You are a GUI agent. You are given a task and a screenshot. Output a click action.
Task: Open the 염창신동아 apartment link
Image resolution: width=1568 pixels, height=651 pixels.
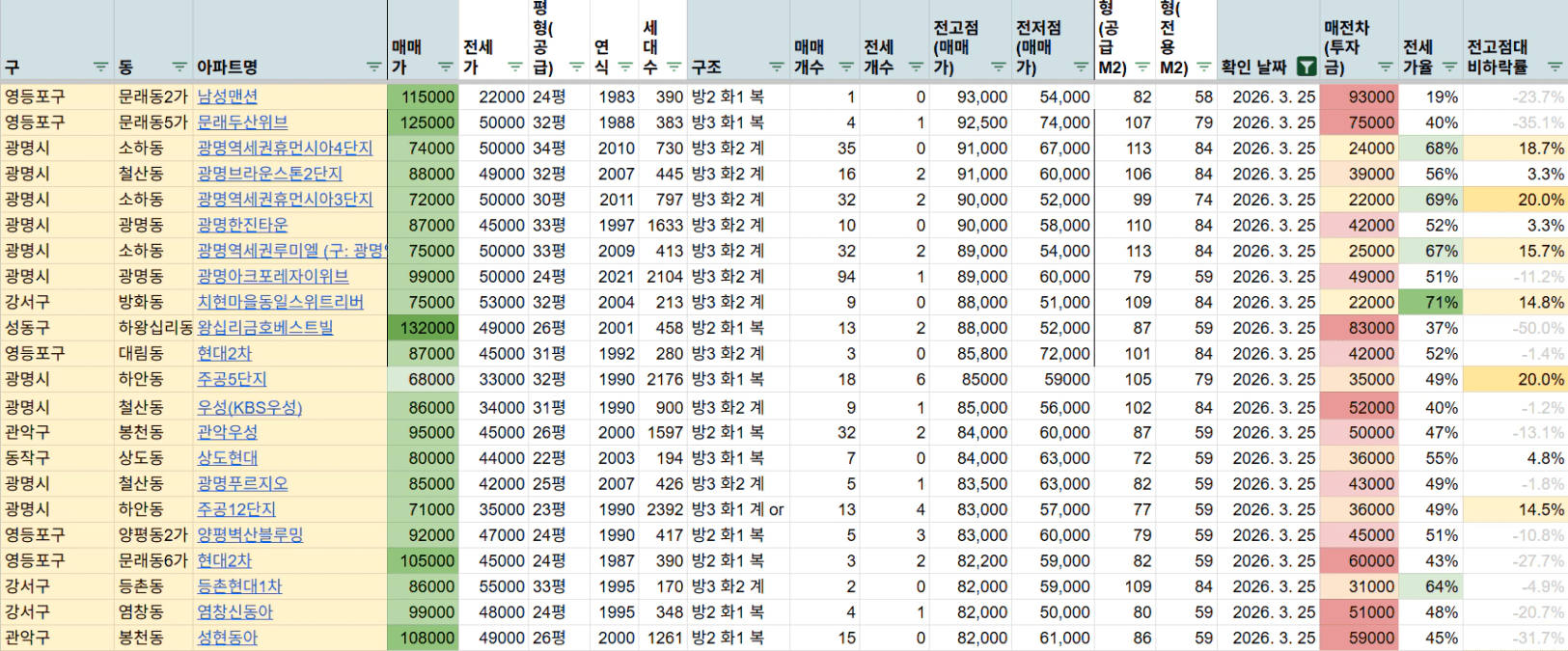(x=234, y=611)
